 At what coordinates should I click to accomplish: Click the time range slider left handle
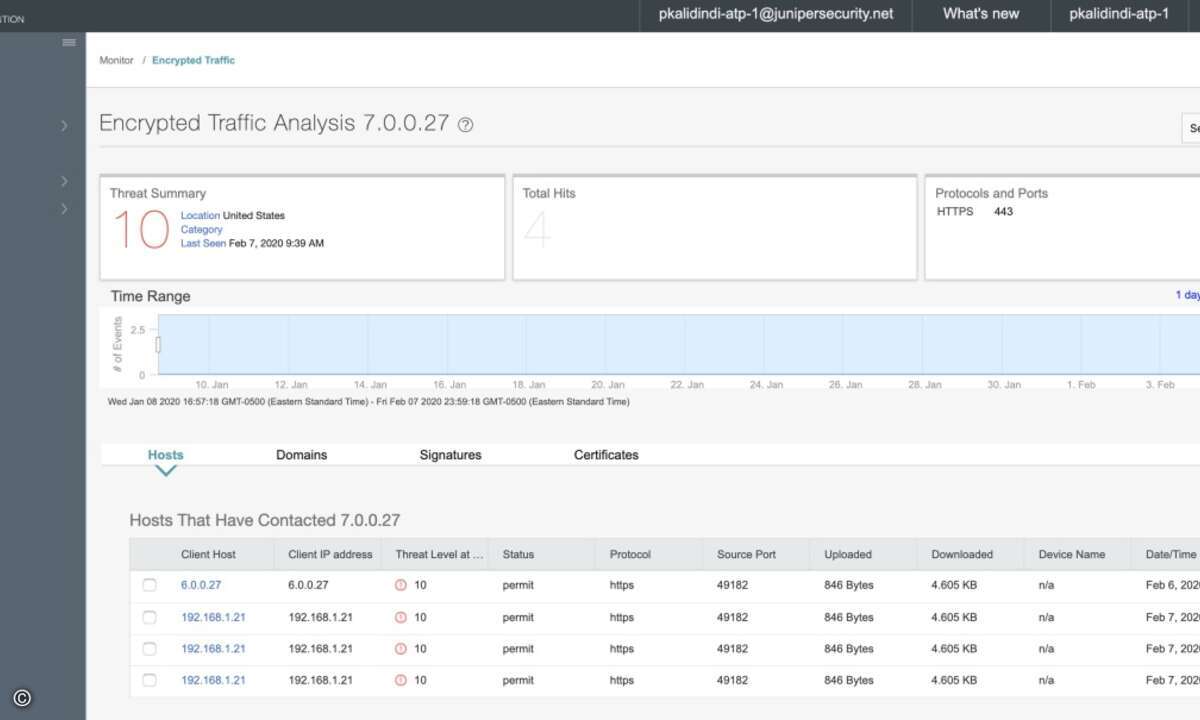point(158,344)
